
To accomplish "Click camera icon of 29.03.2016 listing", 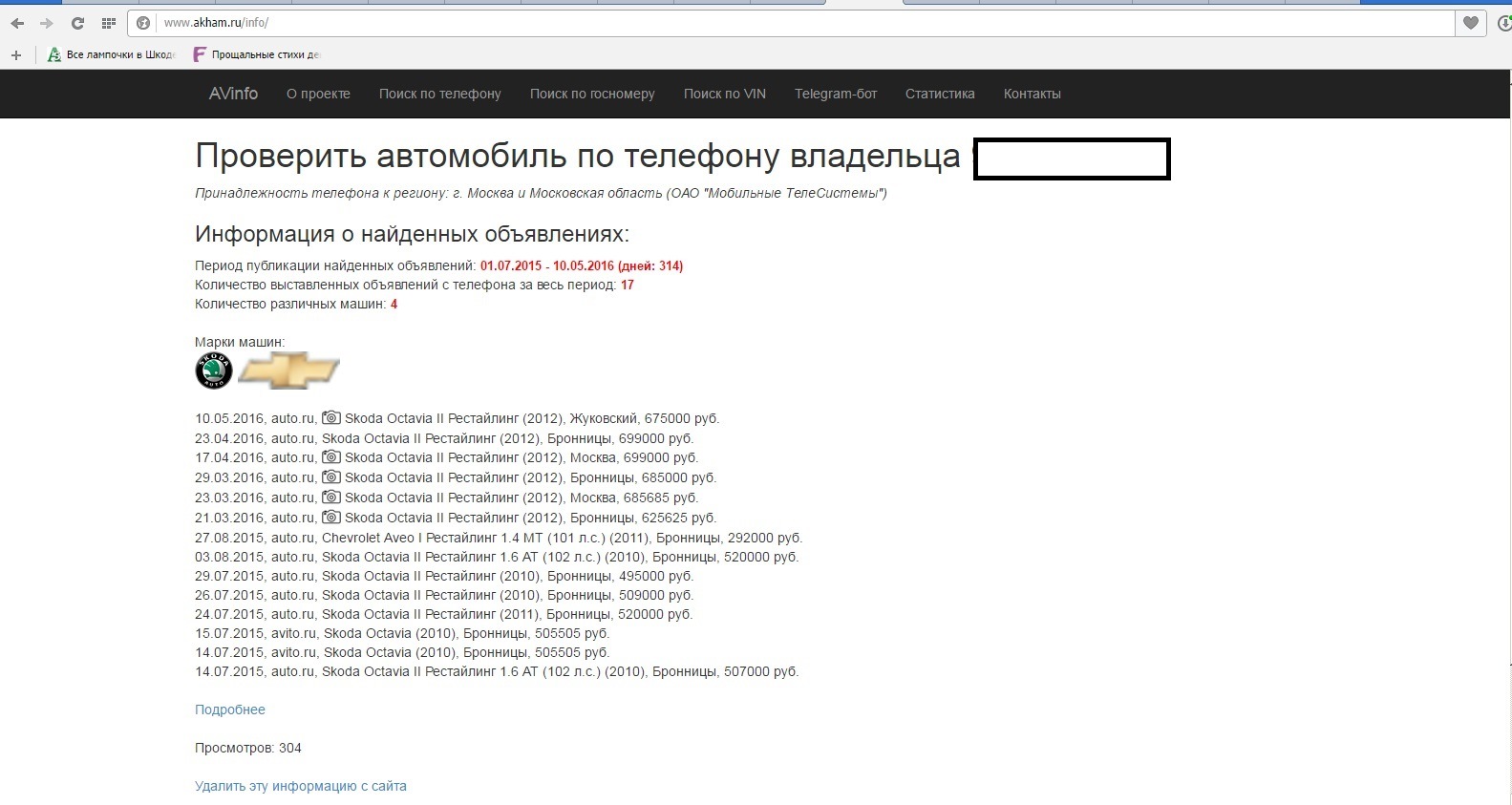I will pos(330,477).
